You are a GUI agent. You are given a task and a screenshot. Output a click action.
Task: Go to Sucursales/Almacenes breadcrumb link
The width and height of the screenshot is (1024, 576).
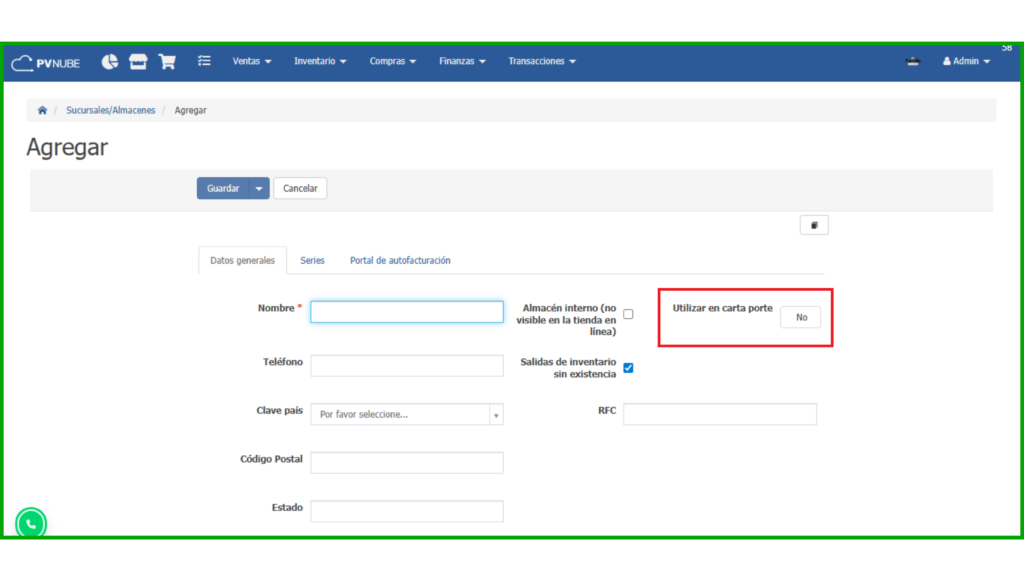click(111, 110)
